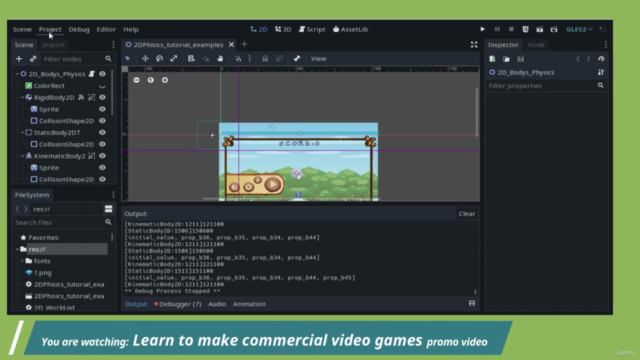Screen dimensions: 640x360
Task: Choose the Move mode tool
Action: point(145,58)
